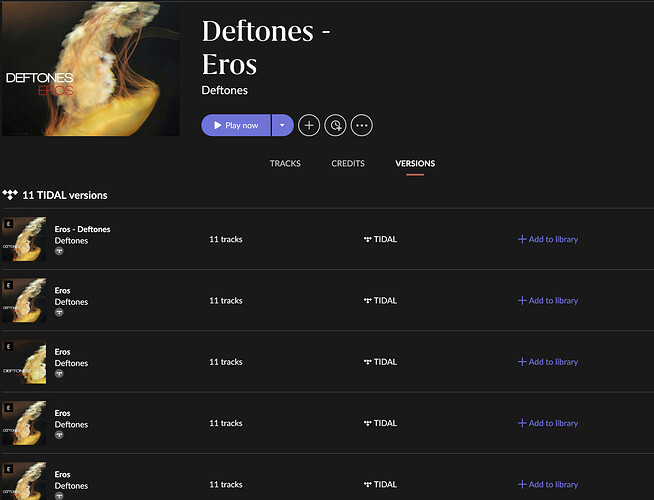Screen dimensions: 654x500
Task: Open the Eros - Deftones version title
Action: tap(82, 229)
